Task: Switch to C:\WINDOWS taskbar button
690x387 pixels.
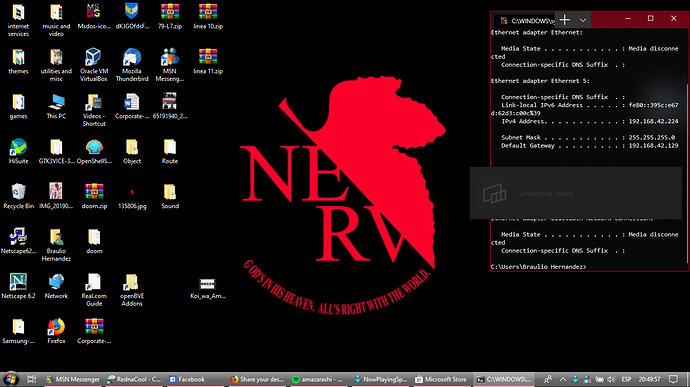Action: 504,379
